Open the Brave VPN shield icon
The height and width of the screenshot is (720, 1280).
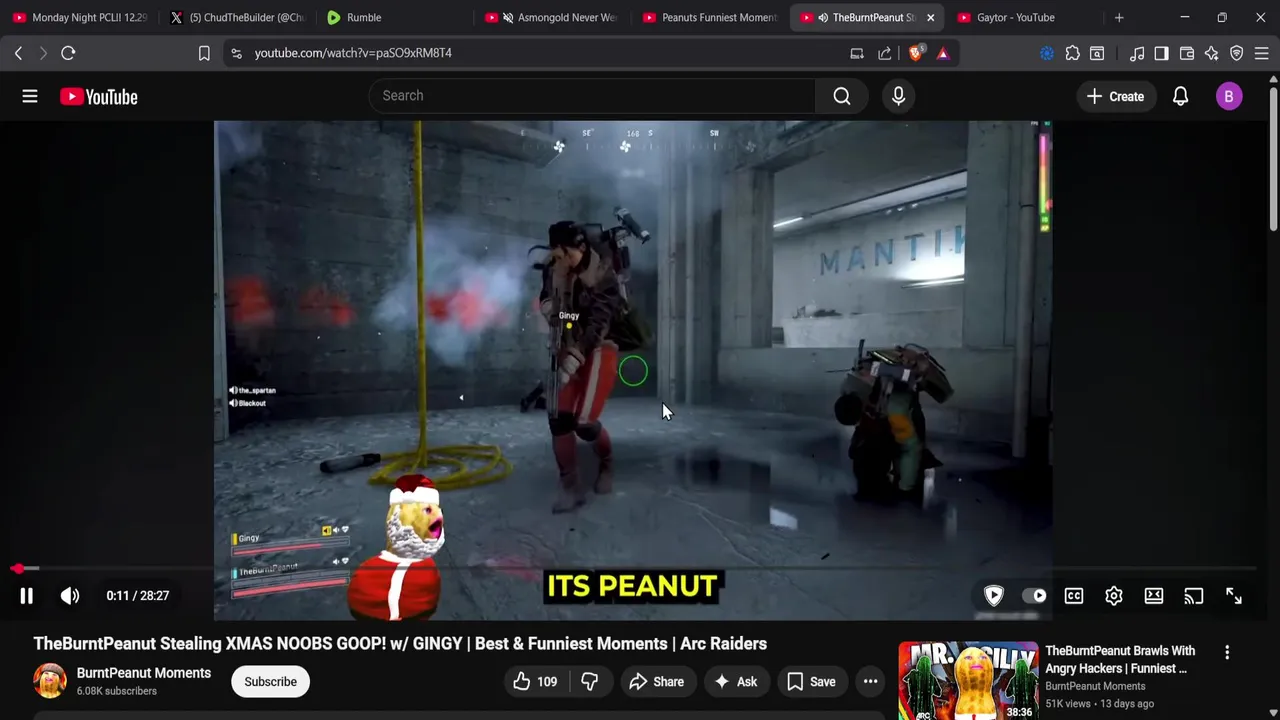[x=1237, y=53]
